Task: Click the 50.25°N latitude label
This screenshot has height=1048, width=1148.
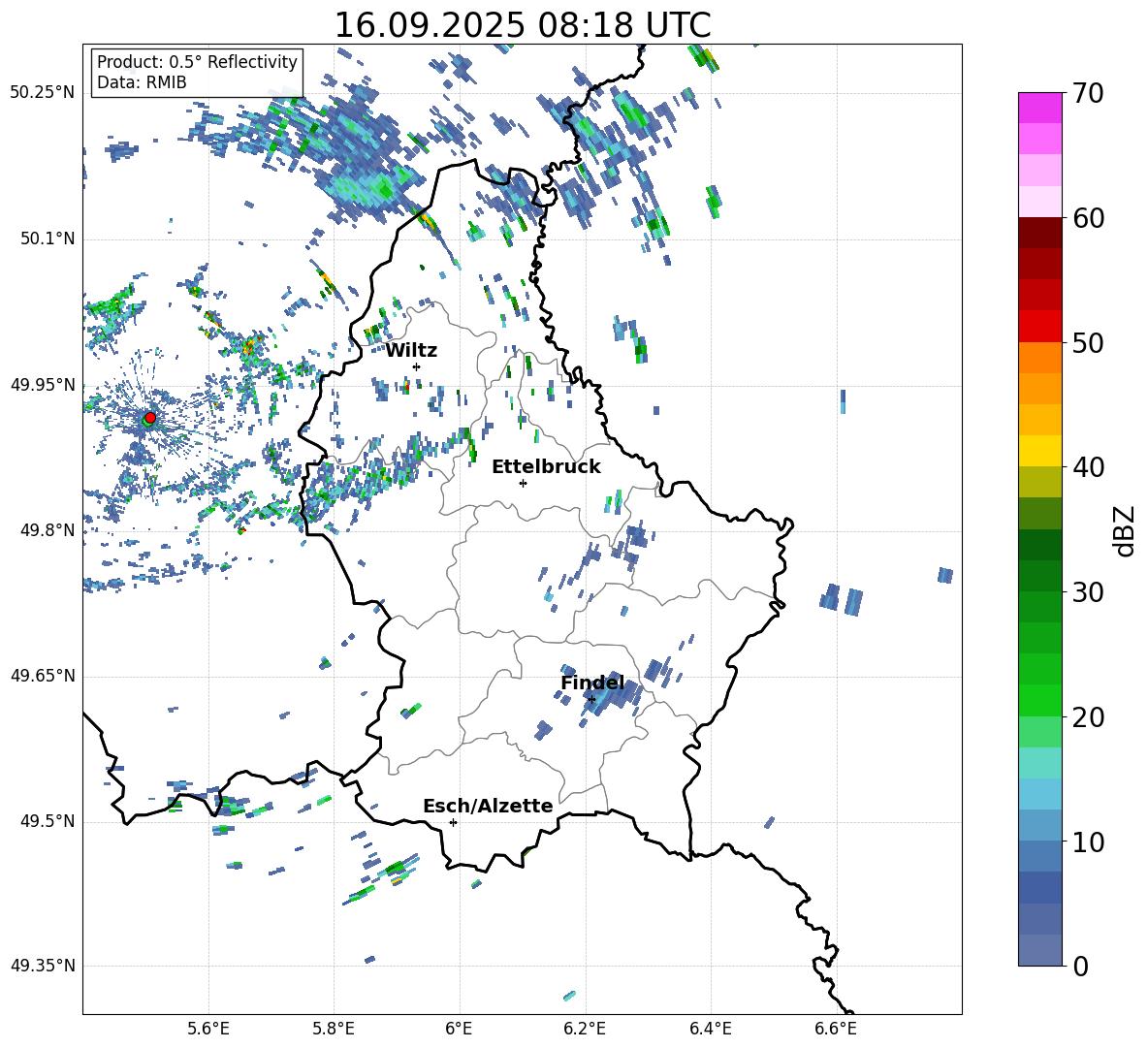Action: [43, 93]
